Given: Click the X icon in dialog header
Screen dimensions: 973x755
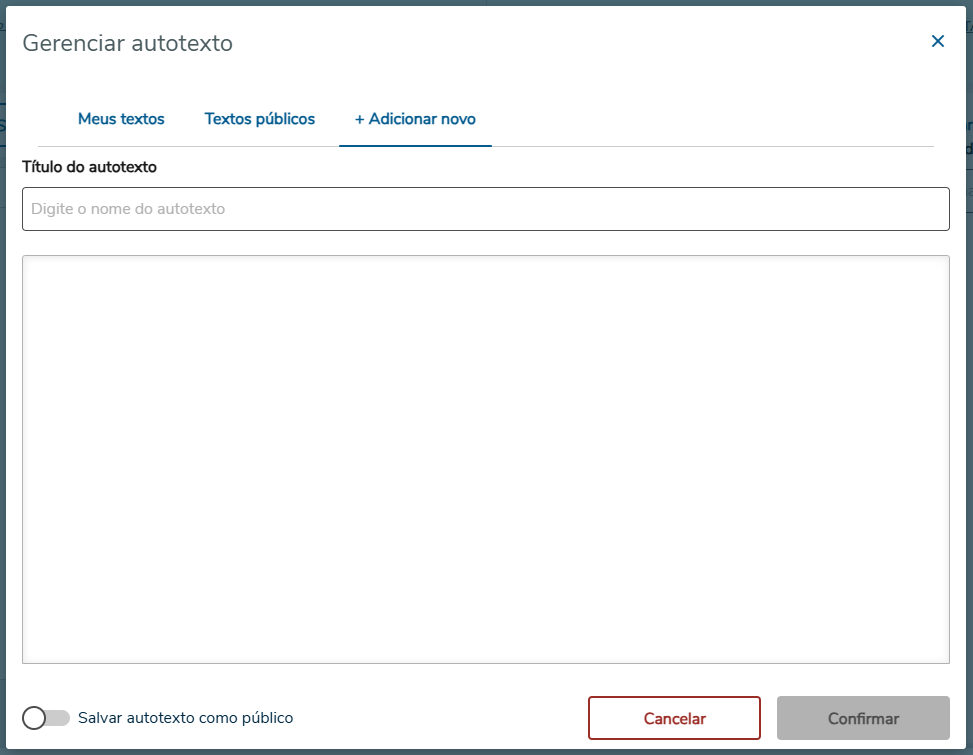Looking at the screenshot, I should coord(937,41).
